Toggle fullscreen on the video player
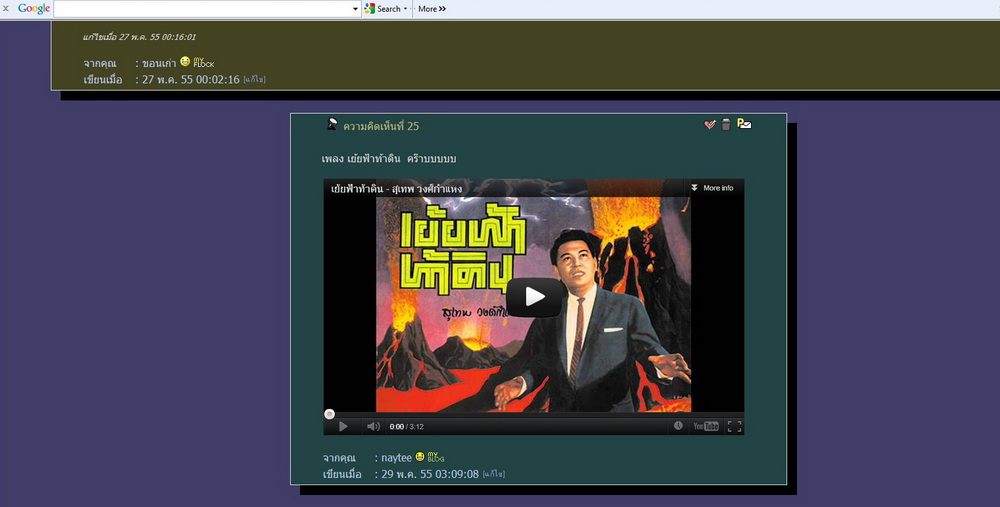Screen dimensions: 1000x507 coord(734,427)
